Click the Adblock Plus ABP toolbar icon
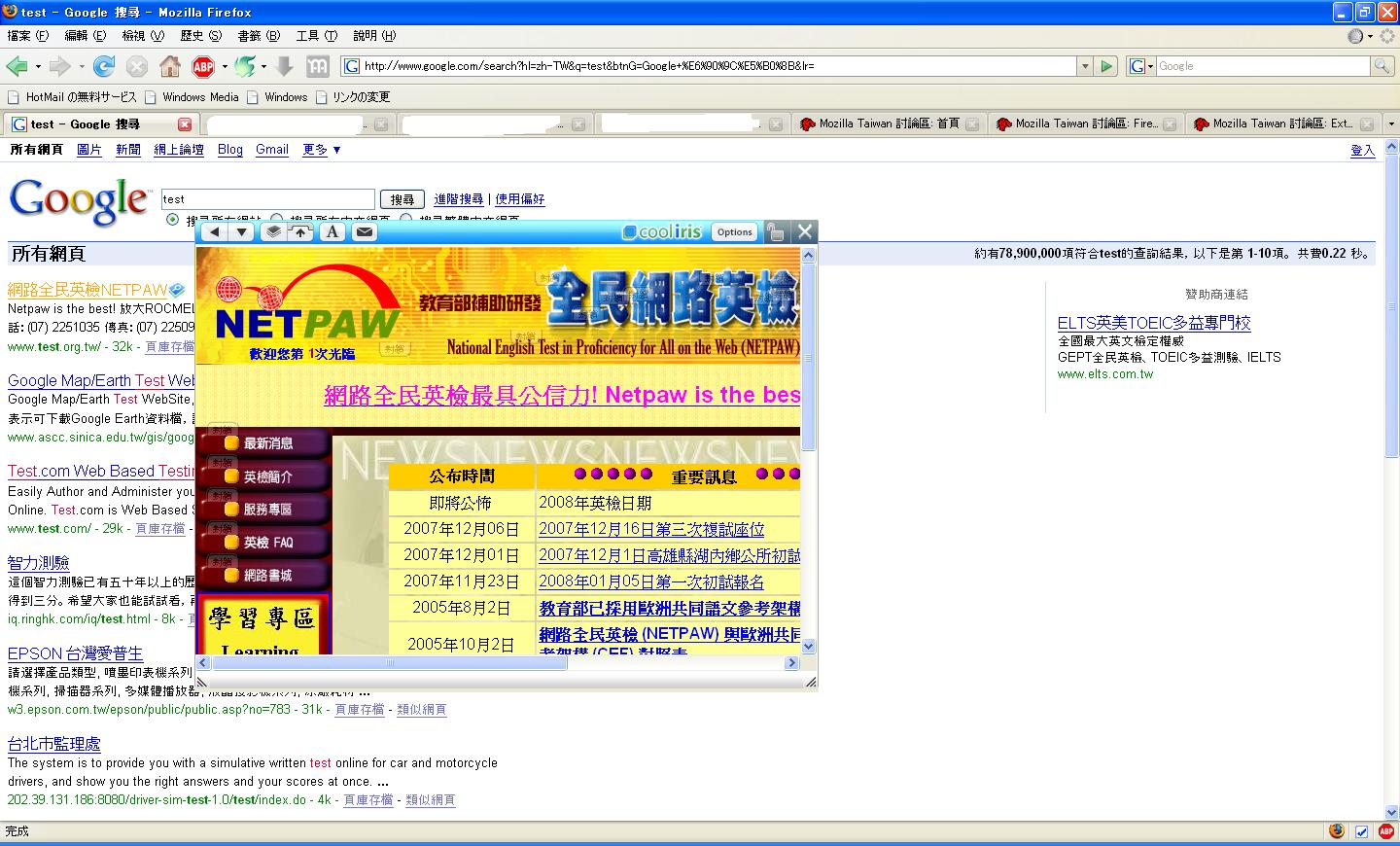Viewport: 1400px width, 846px height. click(x=203, y=66)
